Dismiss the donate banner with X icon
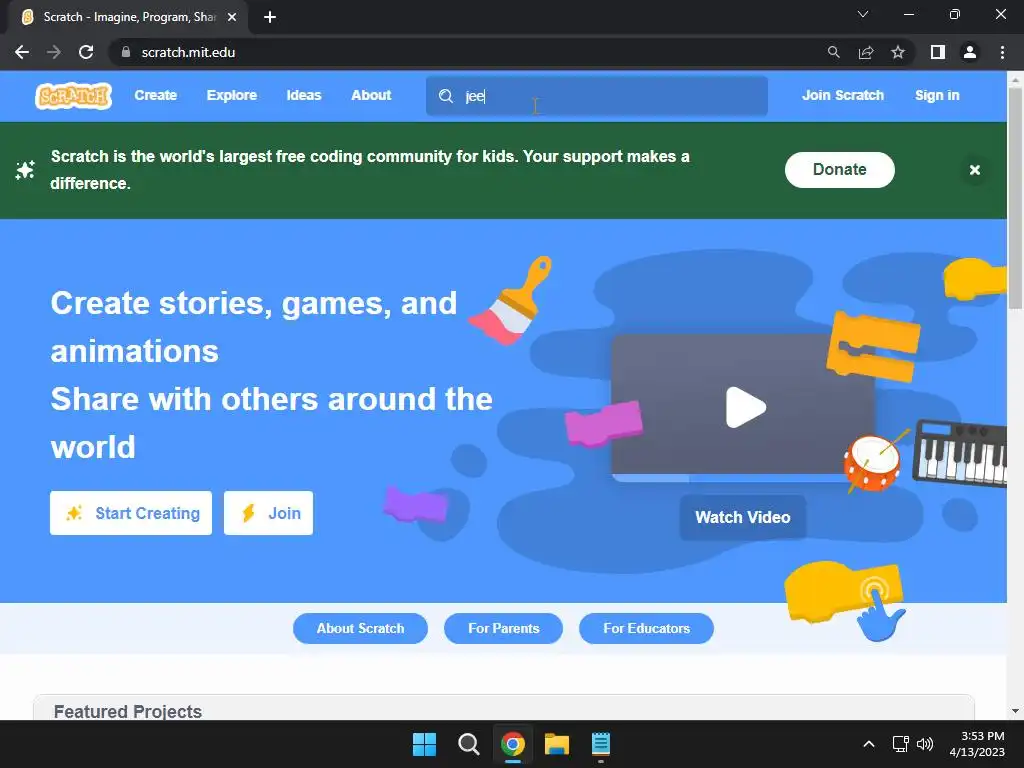This screenshot has width=1024, height=768. pyautogui.click(x=974, y=170)
